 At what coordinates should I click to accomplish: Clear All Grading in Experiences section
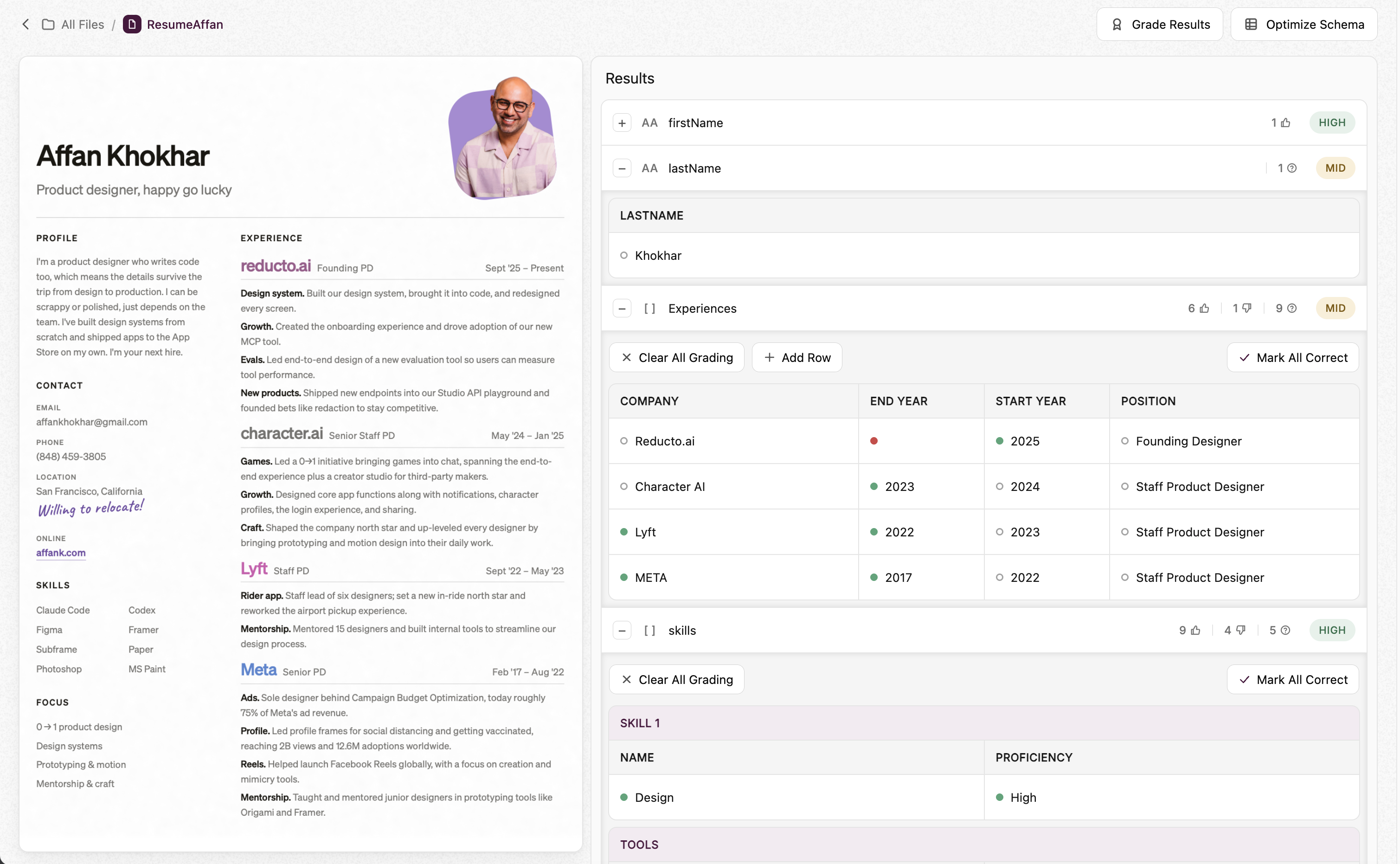[676, 357]
